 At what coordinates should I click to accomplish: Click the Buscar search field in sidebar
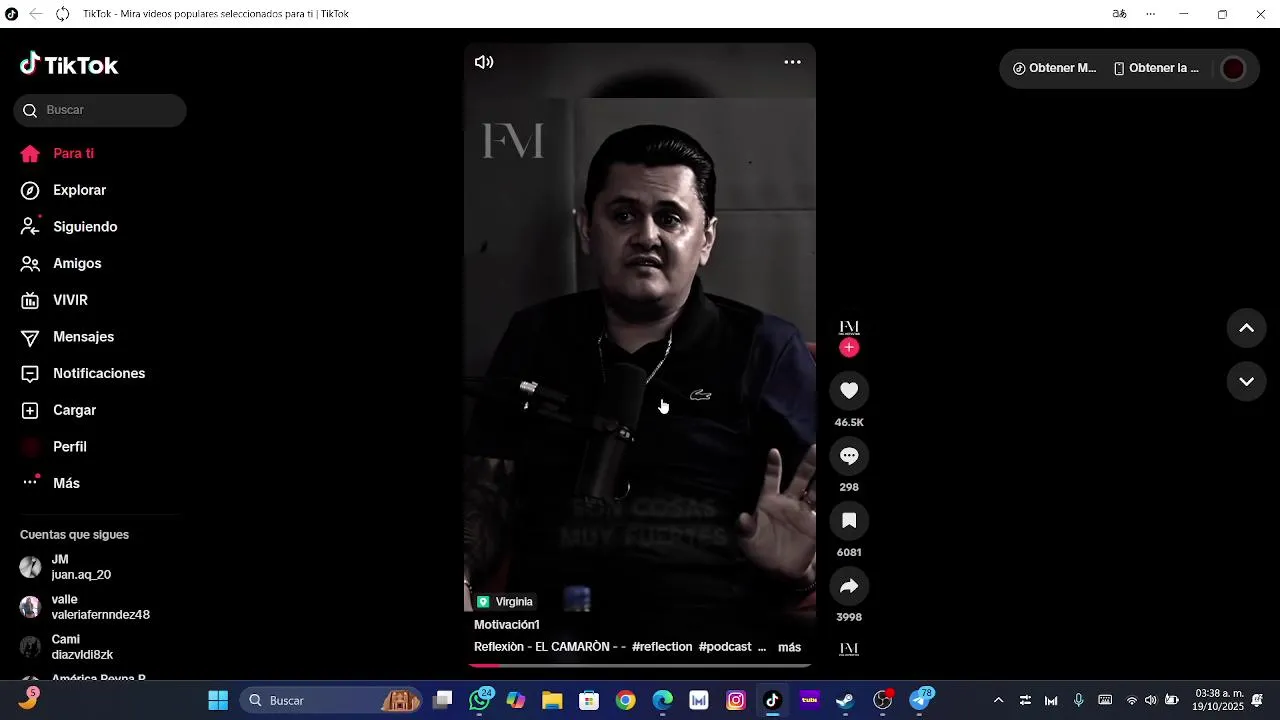coord(100,110)
